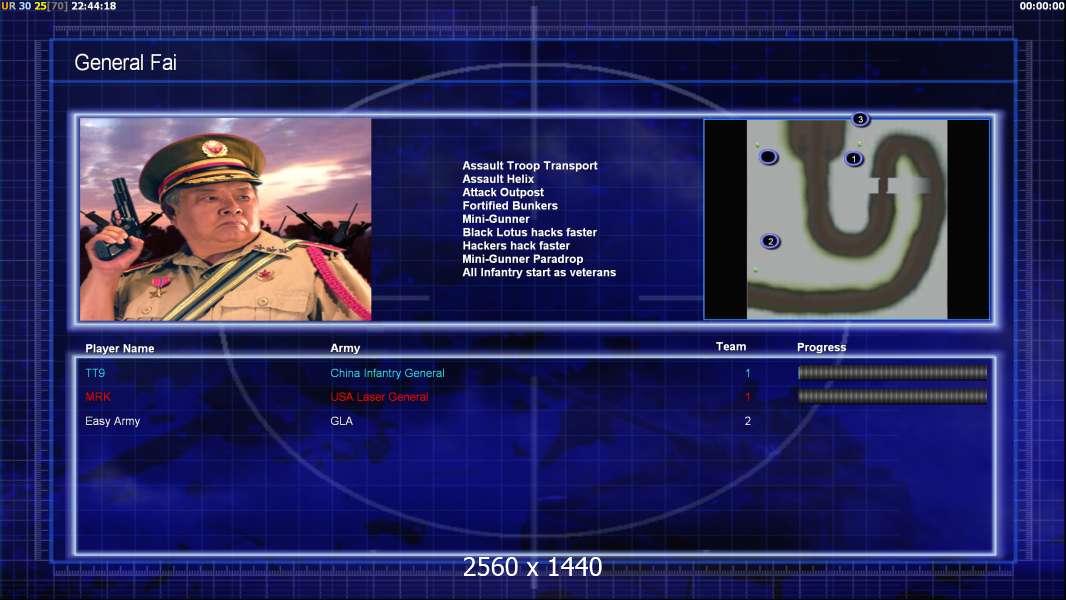The image size is (1066, 600).
Task: Click Black Lotus hacks faster text
Action: coord(529,232)
